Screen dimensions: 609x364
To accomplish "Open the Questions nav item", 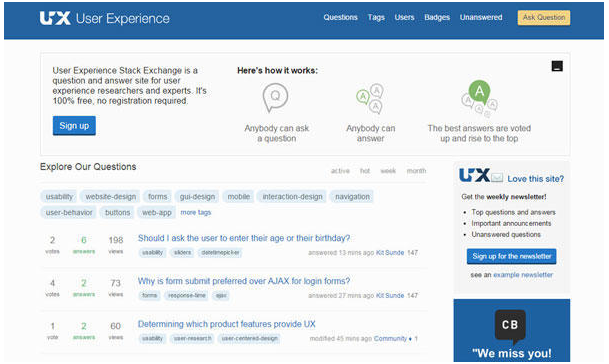I will pyautogui.click(x=340, y=17).
